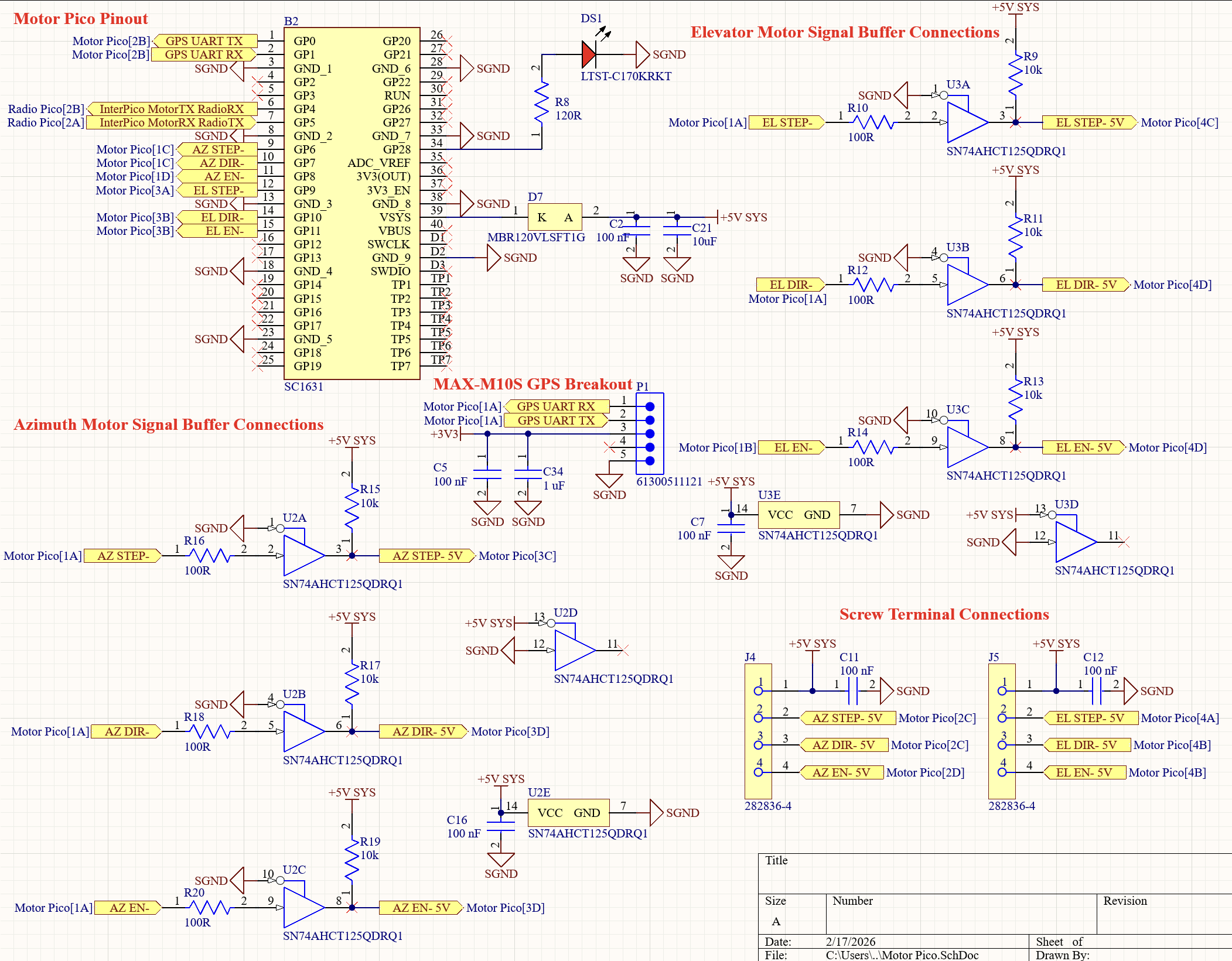Click the MBR120VLSFT1G diode D7
This screenshot has width=1232, height=961.
(554, 216)
